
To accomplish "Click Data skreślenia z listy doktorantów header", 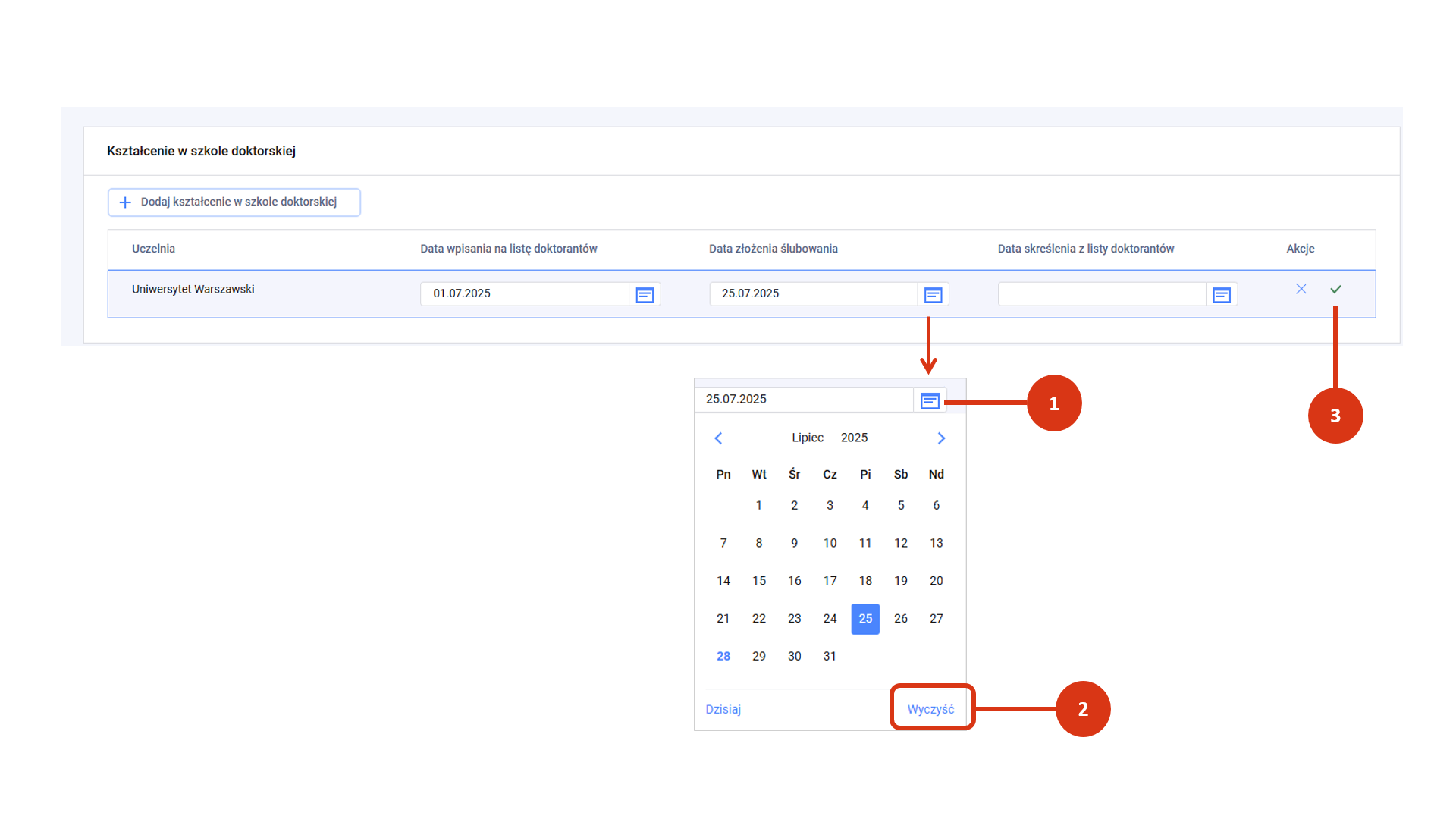I will 1086,249.
